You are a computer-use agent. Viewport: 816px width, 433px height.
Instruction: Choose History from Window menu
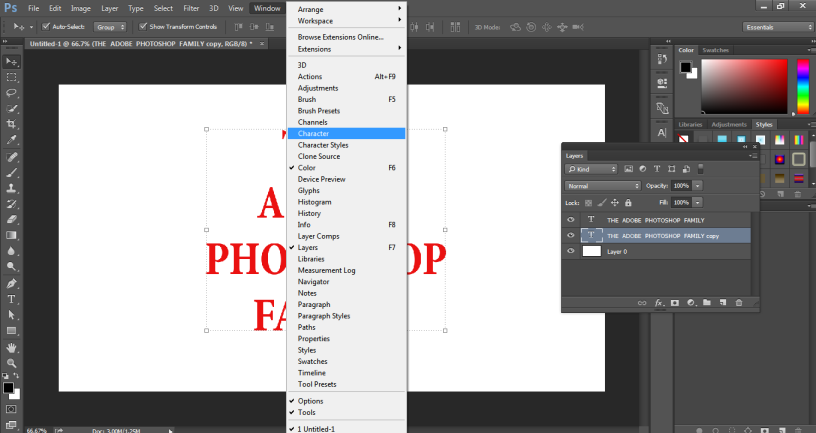(x=347, y=213)
